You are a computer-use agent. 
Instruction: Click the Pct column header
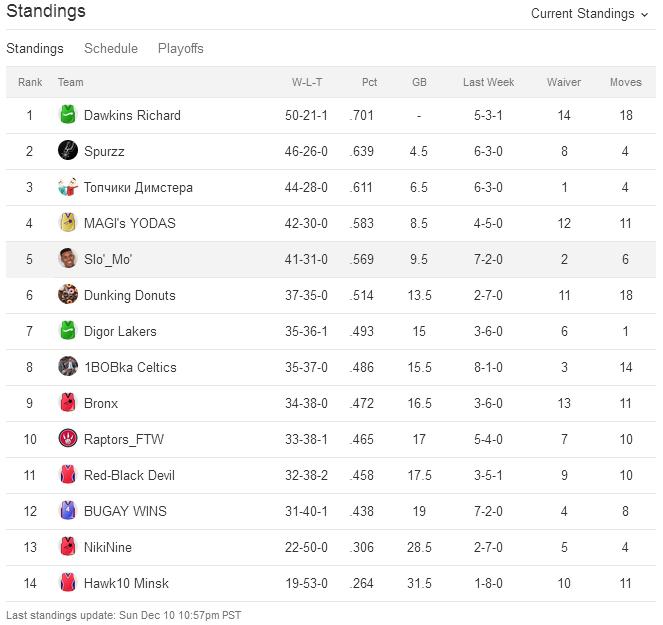(x=369, y=82)
